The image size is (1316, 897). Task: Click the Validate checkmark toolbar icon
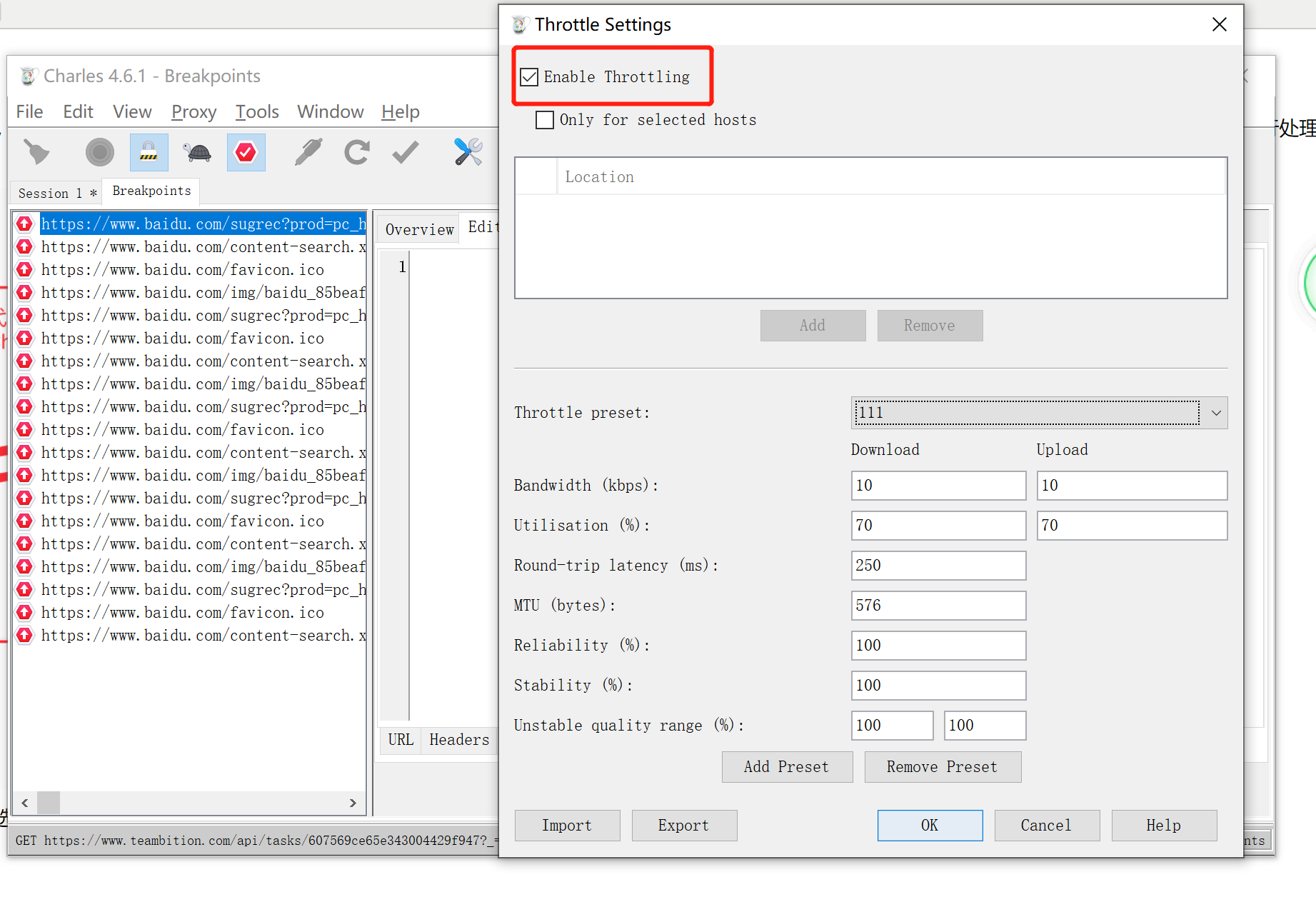click(406, 152)
